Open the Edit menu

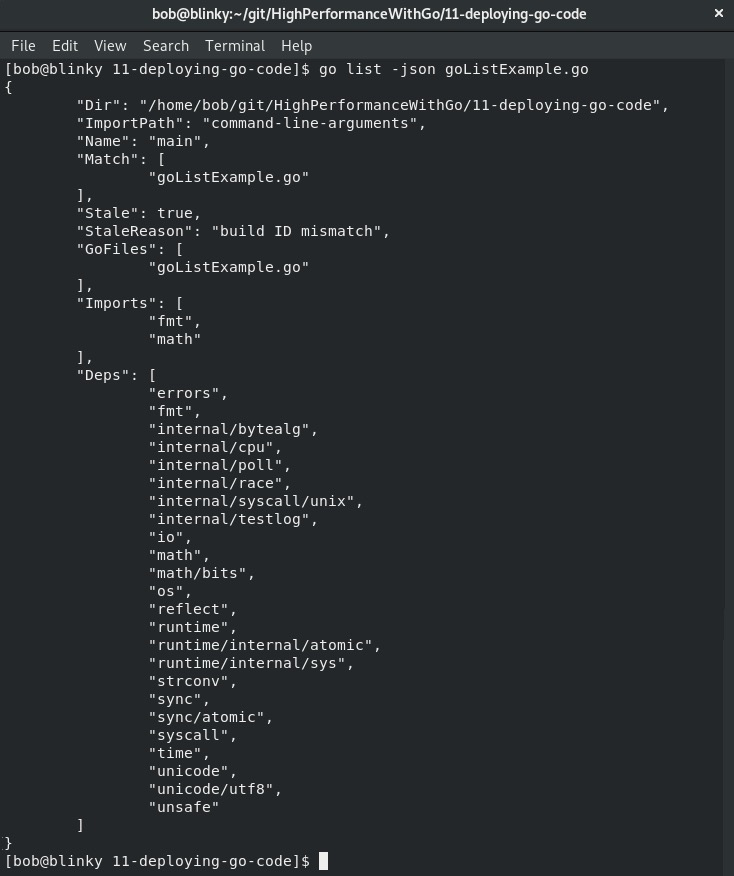point(65,46)
